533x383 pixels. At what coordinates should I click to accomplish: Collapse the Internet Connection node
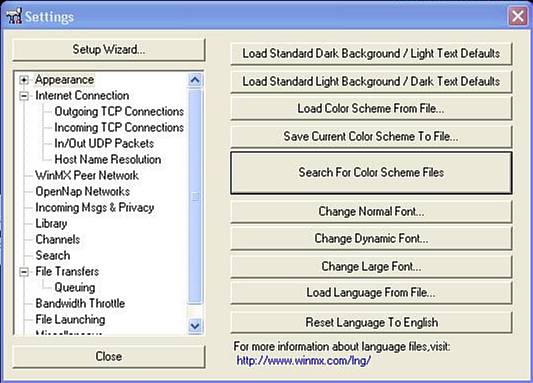24,96
